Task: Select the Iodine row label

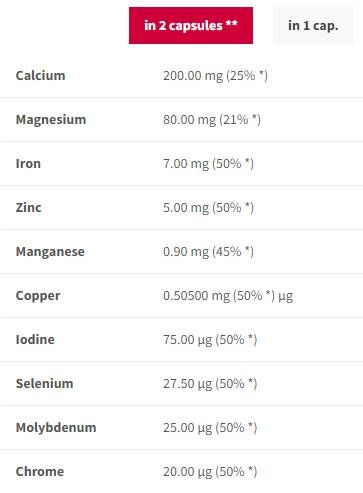Action: pyautogui.click(x=35, y=340)
